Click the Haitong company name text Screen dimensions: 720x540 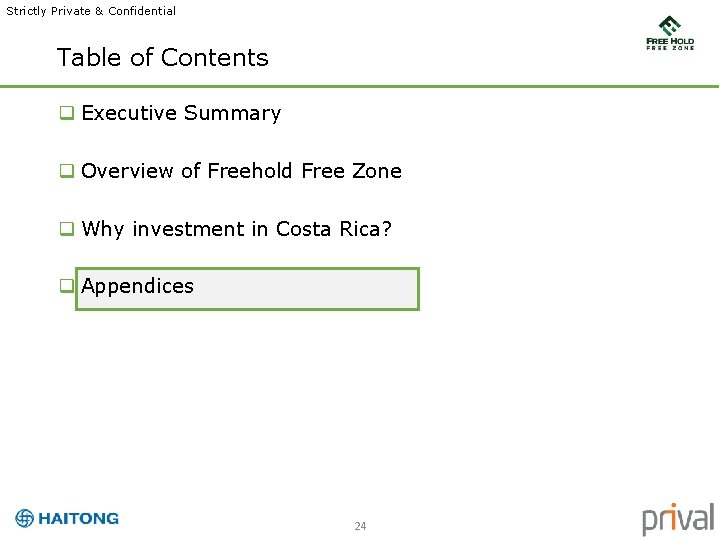pos(79,518)
